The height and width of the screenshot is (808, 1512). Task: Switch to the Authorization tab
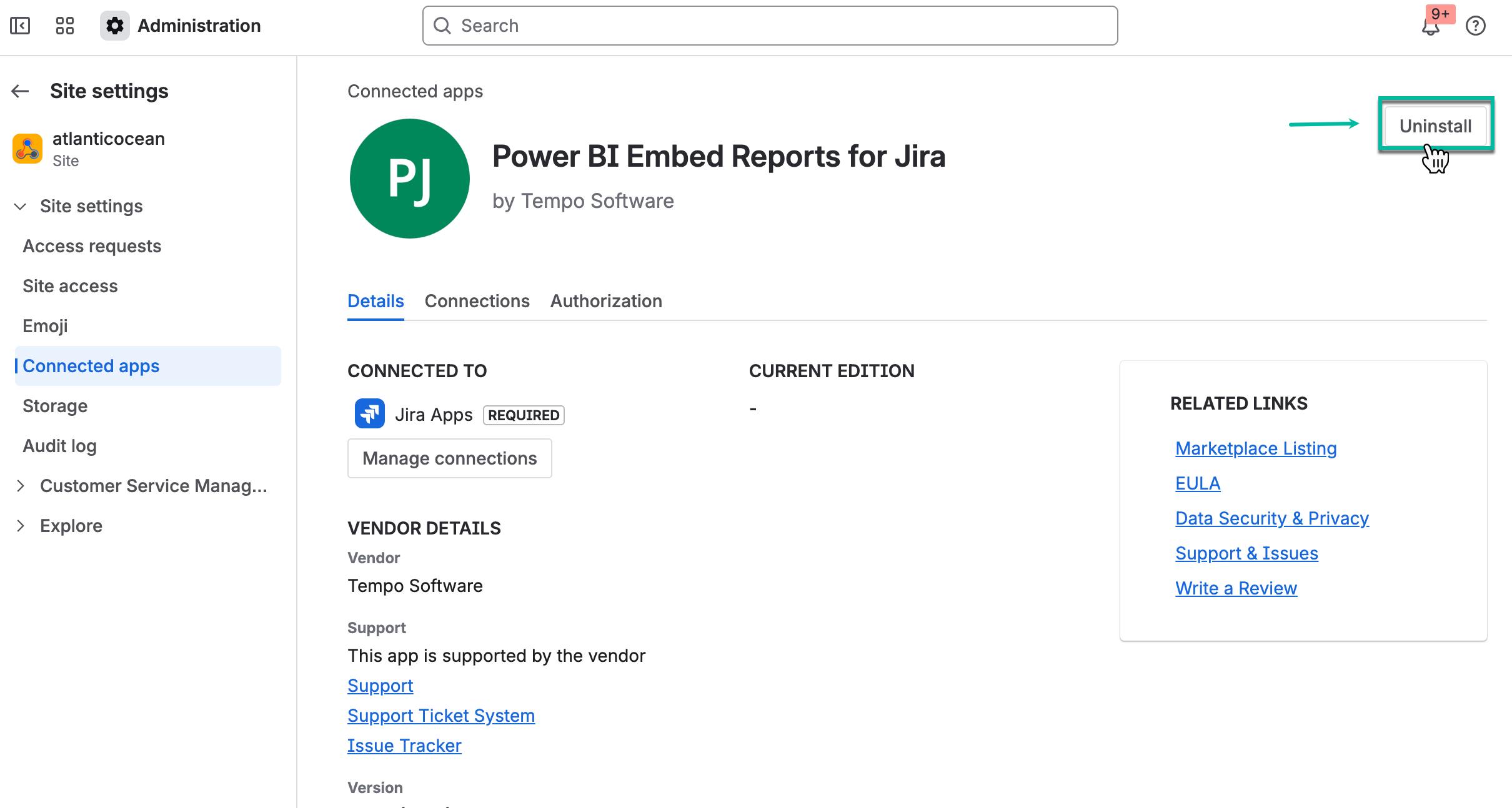pyautogui.click(x=605, y=301)
